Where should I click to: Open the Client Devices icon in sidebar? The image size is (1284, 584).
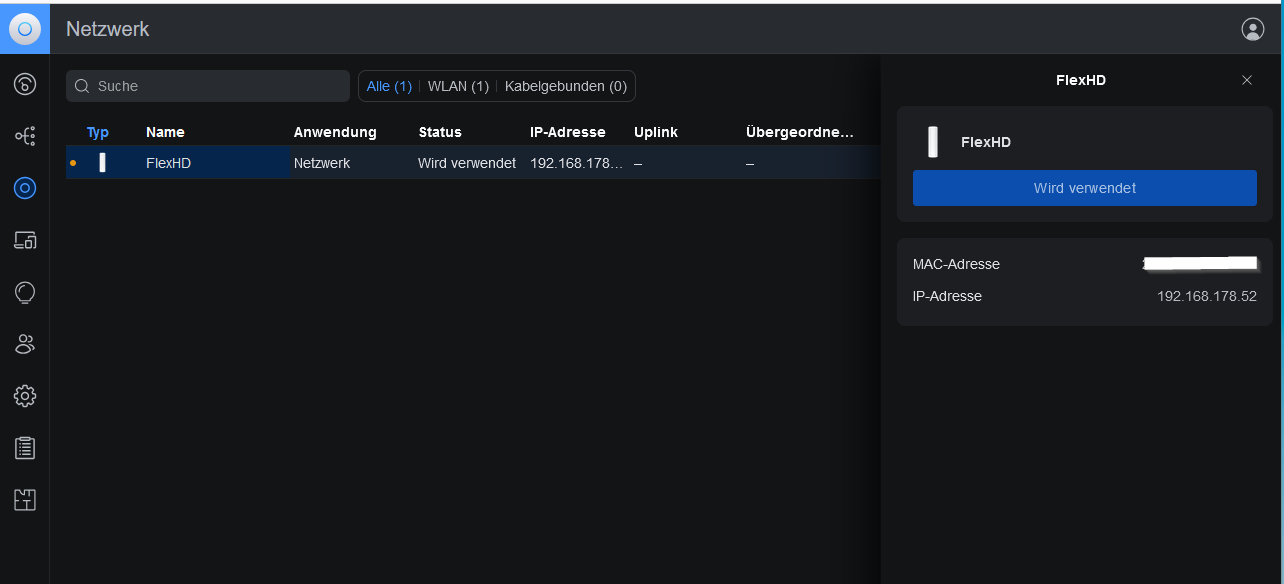point(25,240)
